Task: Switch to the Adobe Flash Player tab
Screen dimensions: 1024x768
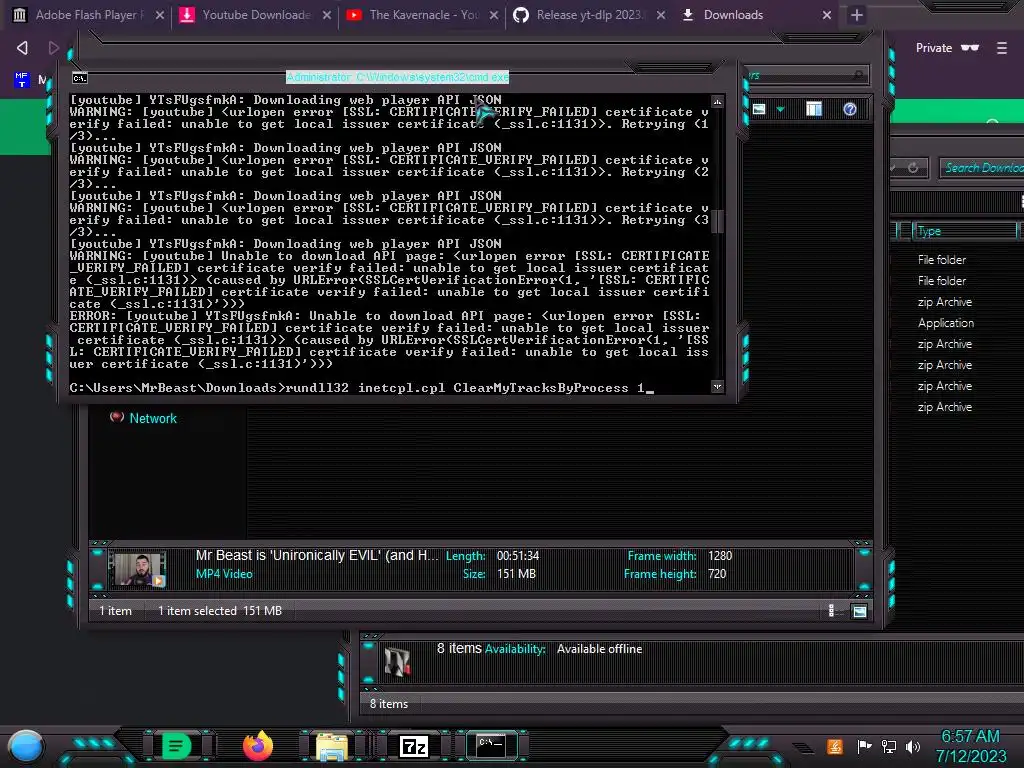Action: 88,14
